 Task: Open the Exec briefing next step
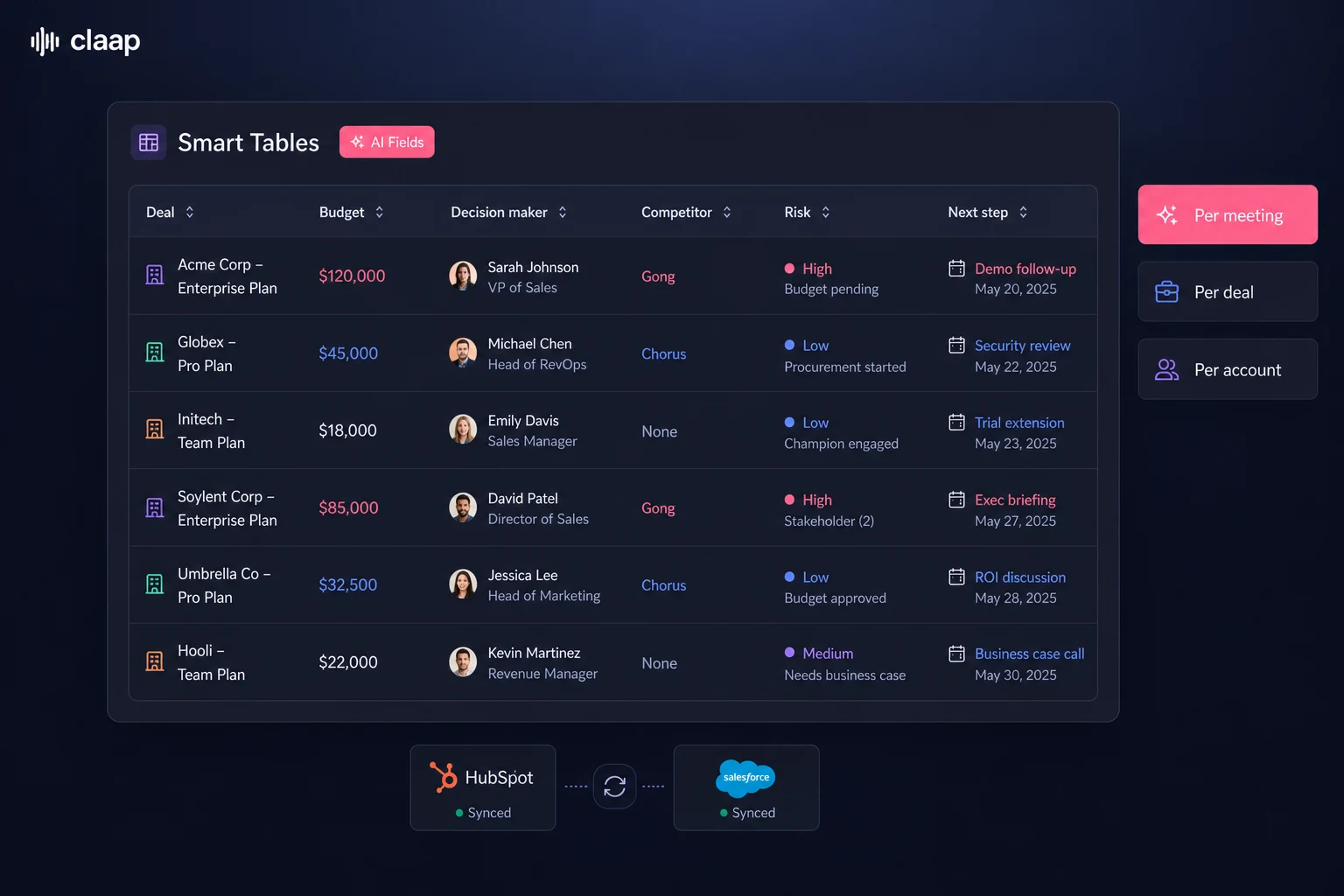point(1015,500)
